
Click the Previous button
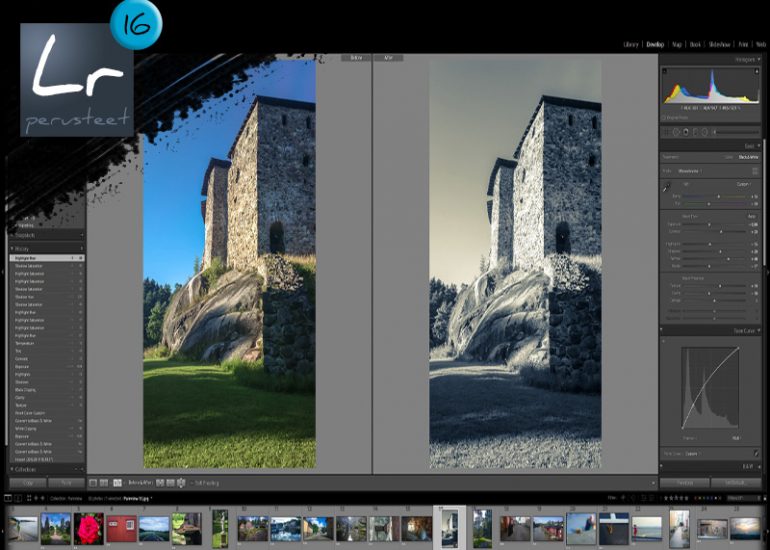coord(684,482)
